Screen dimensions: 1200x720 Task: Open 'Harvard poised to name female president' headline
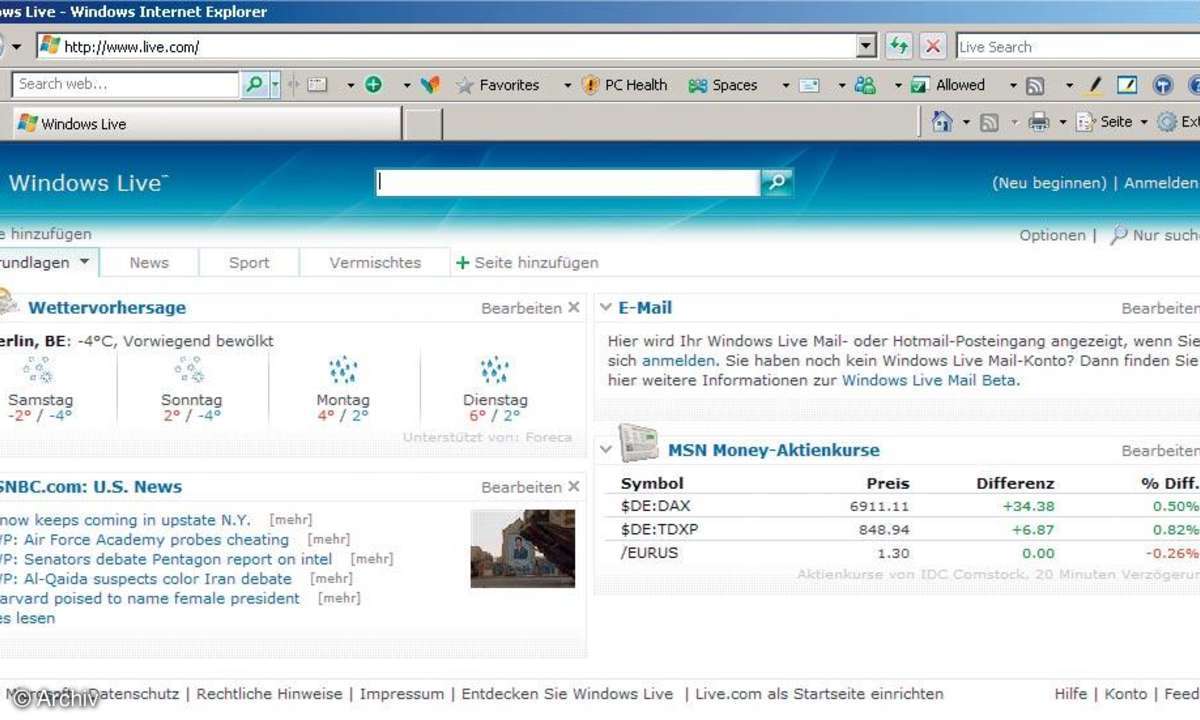click(150, 598)
